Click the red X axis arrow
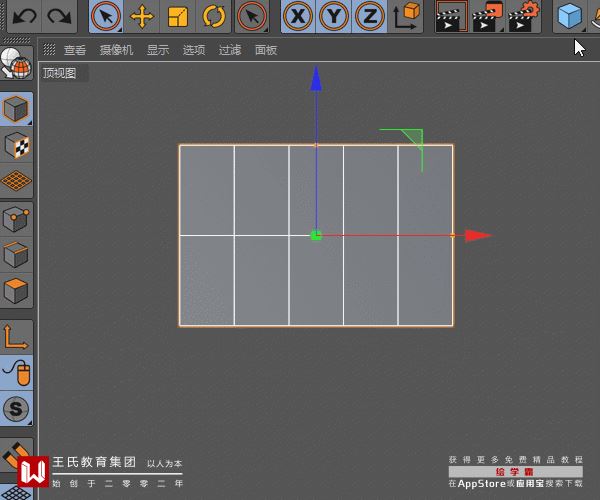 click(x=478, y=236)
